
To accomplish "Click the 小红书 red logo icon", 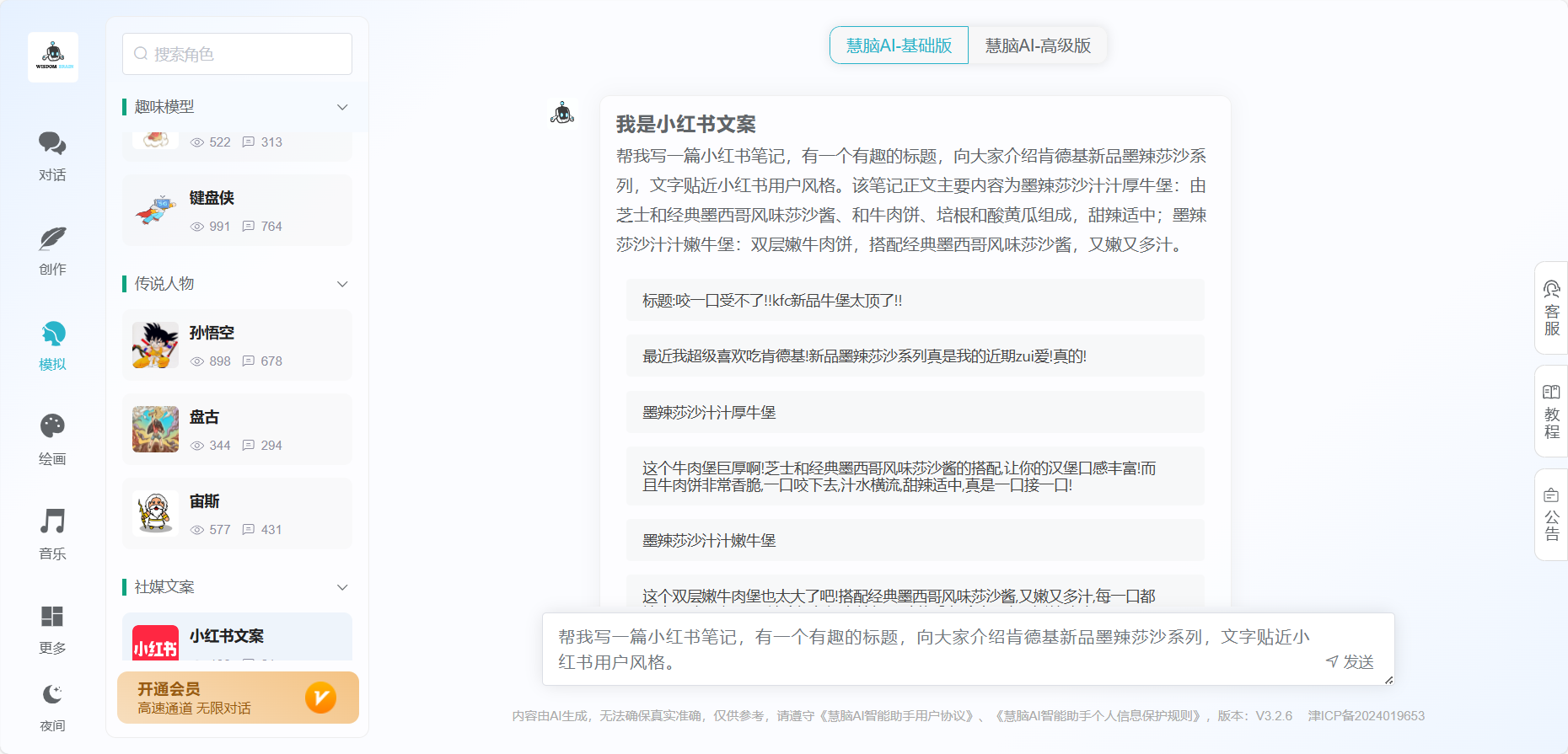I will click(x=155, y=644).
